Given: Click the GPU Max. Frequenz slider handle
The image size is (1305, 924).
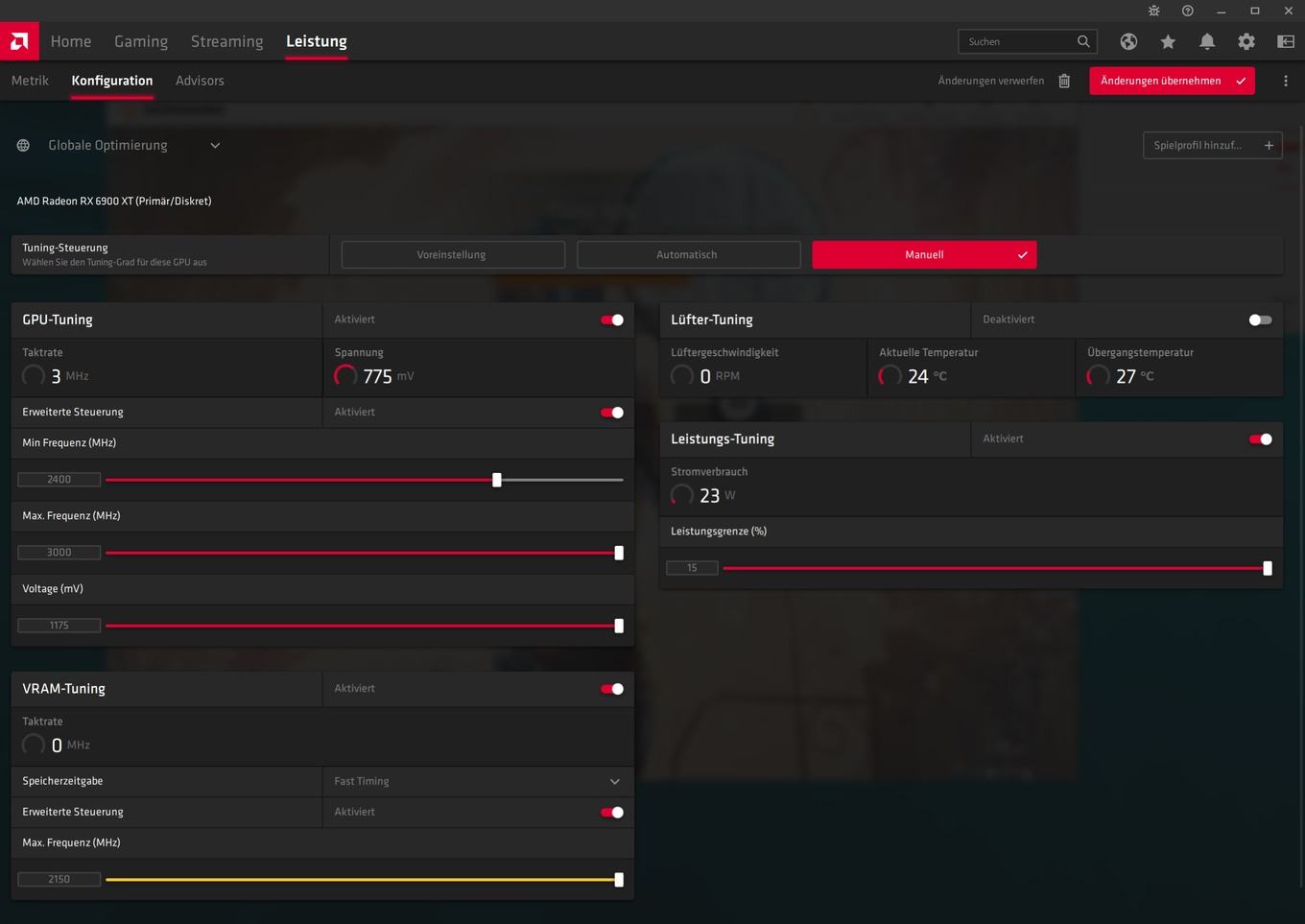Looking at the screenshot, I should tap(619, 553).
